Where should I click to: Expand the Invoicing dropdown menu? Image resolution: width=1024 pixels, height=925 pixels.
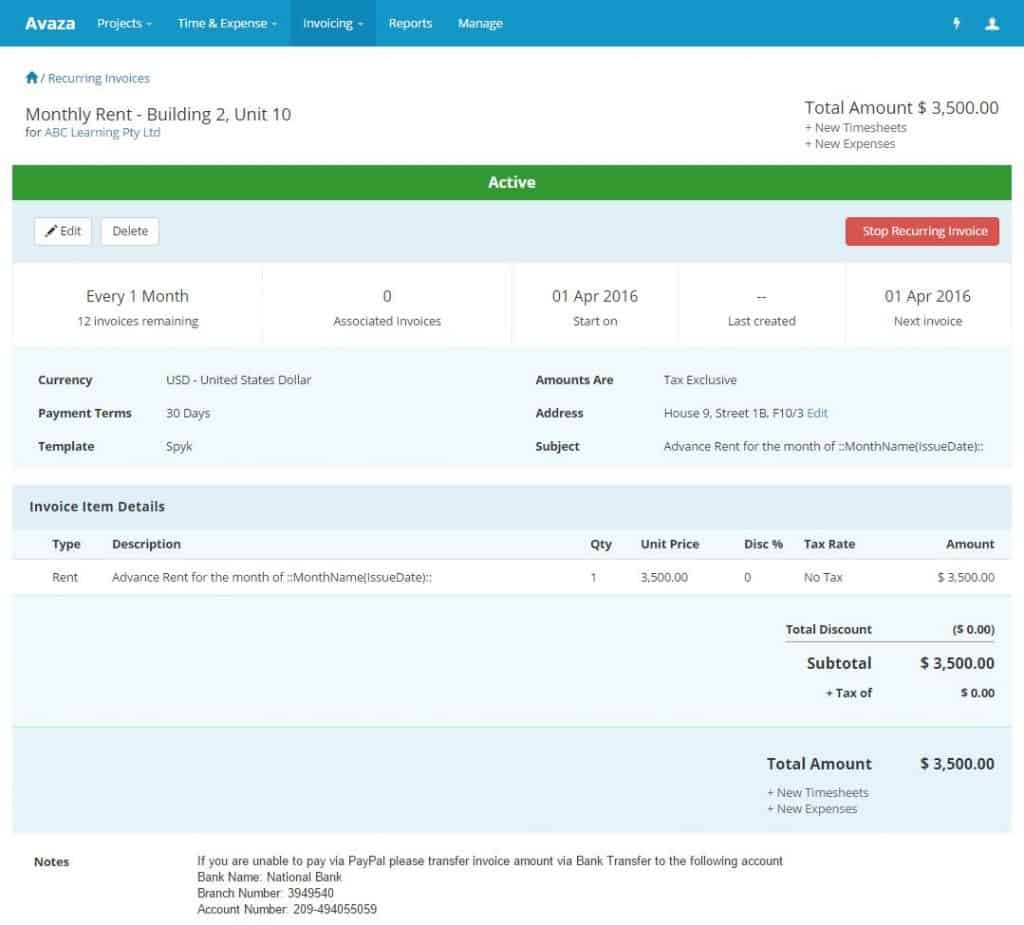coord(331,23)
